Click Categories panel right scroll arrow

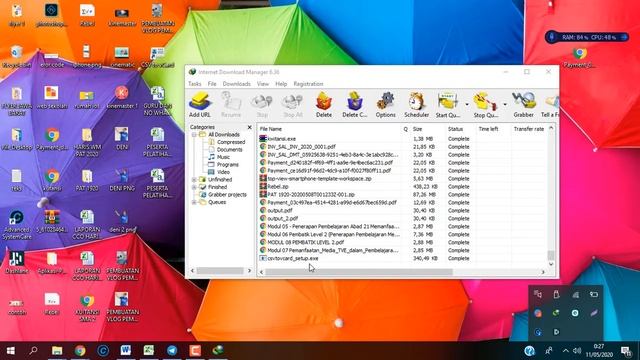249,271
